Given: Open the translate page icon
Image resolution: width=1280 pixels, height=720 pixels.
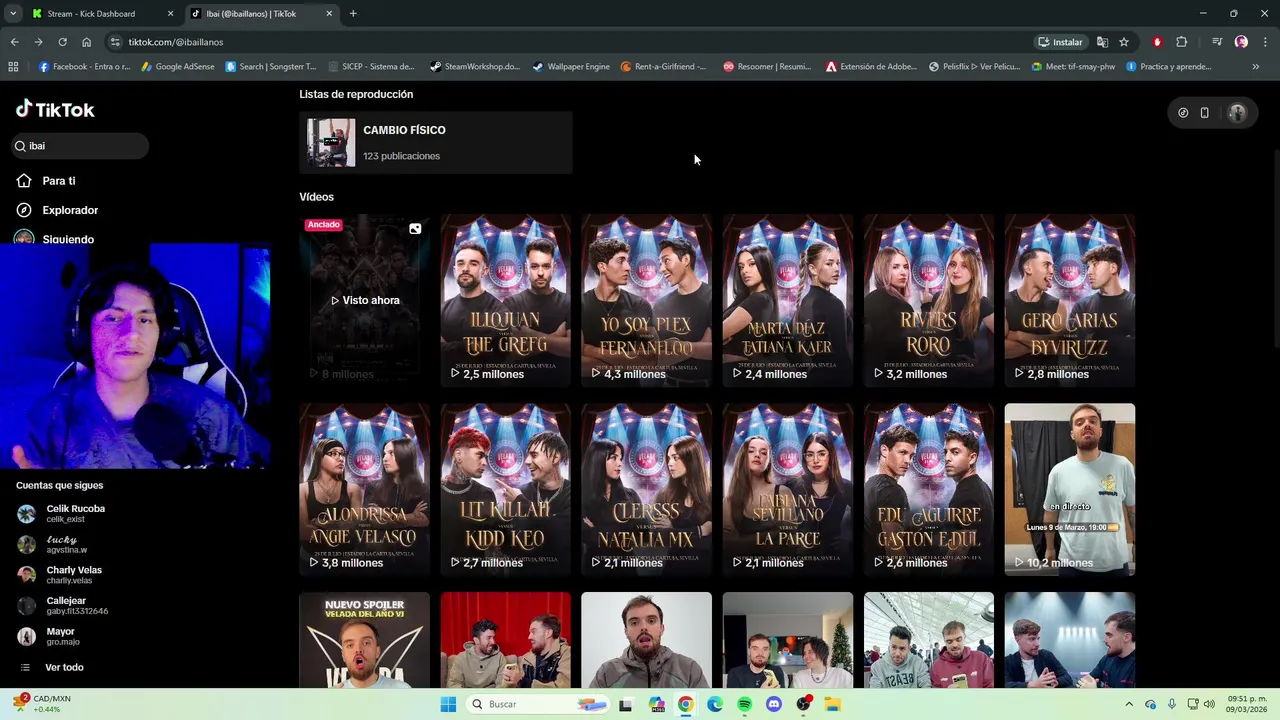Looking at the screenshot, I should [1102, 42].
